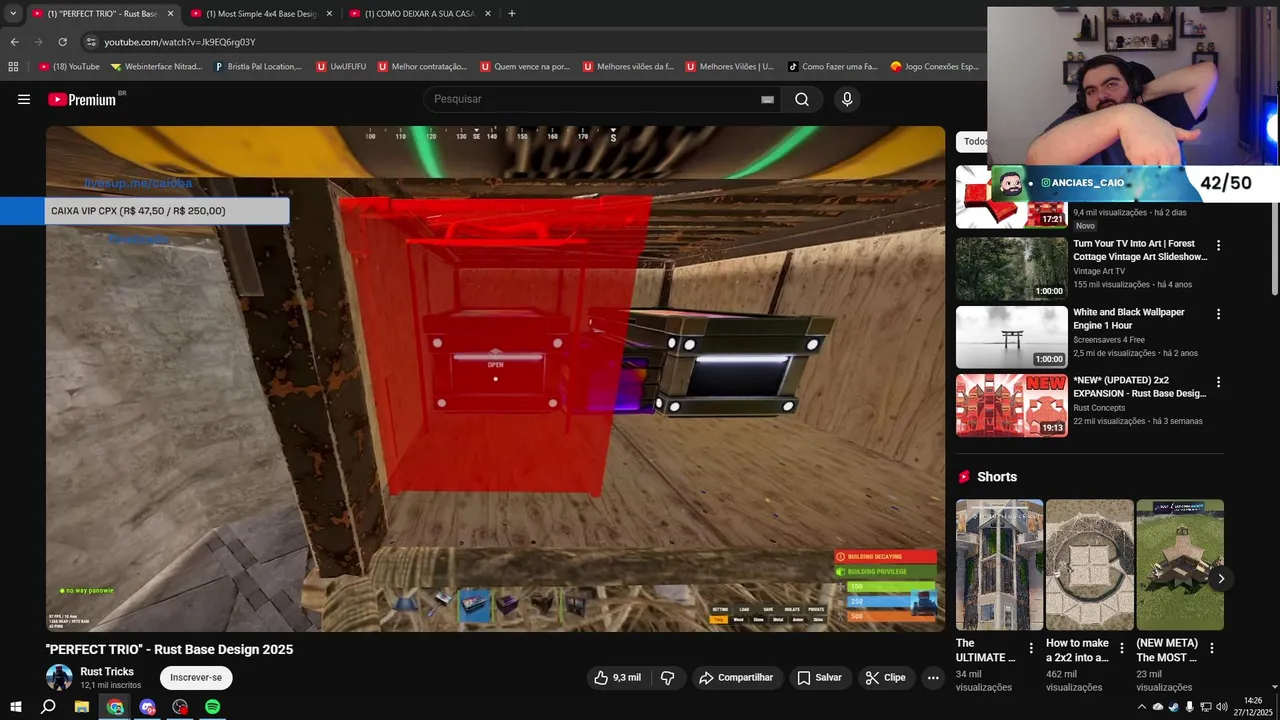Screen dimensions: 1280x720
Task: Show next Shorts with the right chevron
Action: (1221, 578)
